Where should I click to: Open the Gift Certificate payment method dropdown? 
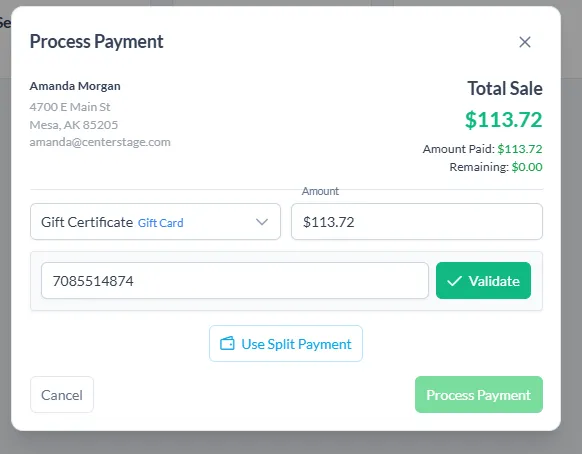[155, 222]
